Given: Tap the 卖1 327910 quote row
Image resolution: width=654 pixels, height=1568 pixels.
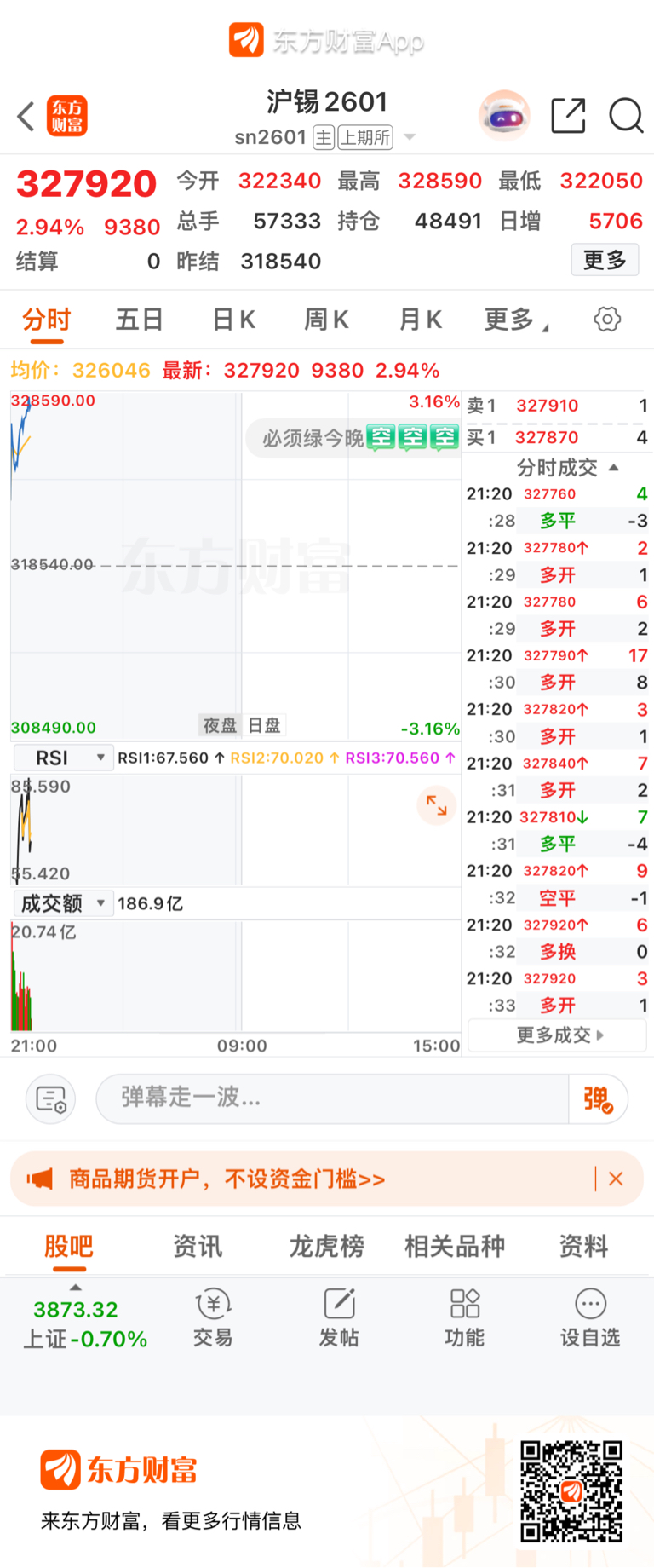Looking at the screenshot, I should coord(557,406).
